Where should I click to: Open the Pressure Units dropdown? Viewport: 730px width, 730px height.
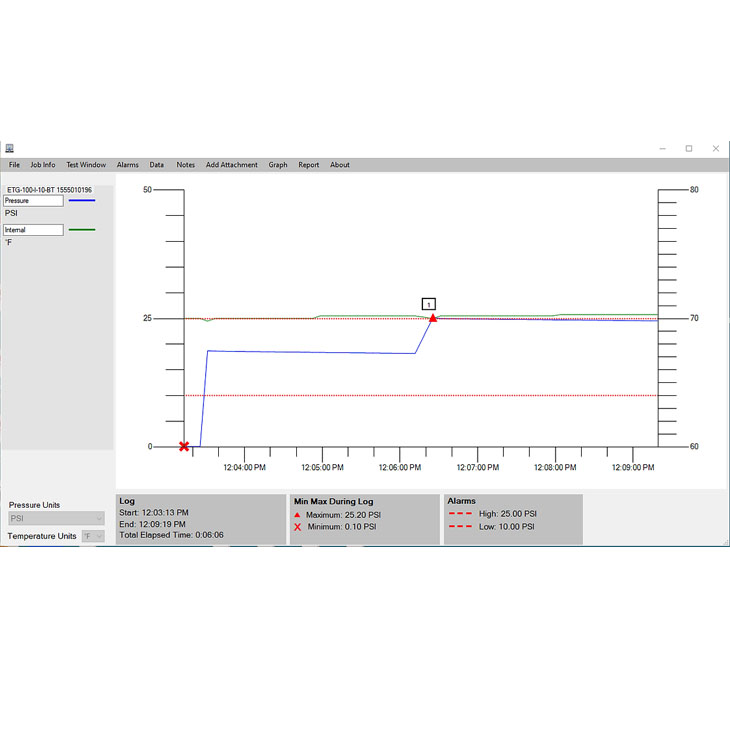[56, 519]
